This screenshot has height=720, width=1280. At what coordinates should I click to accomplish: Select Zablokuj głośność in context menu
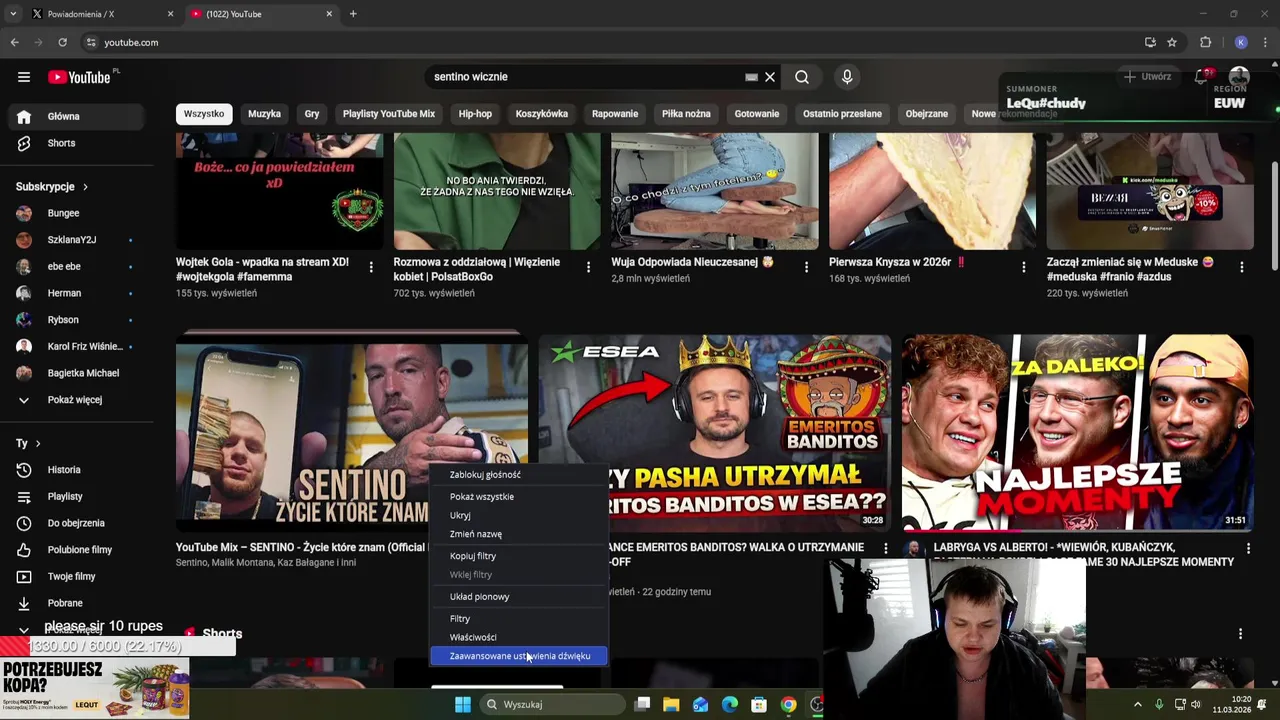(x=519, y=475)
